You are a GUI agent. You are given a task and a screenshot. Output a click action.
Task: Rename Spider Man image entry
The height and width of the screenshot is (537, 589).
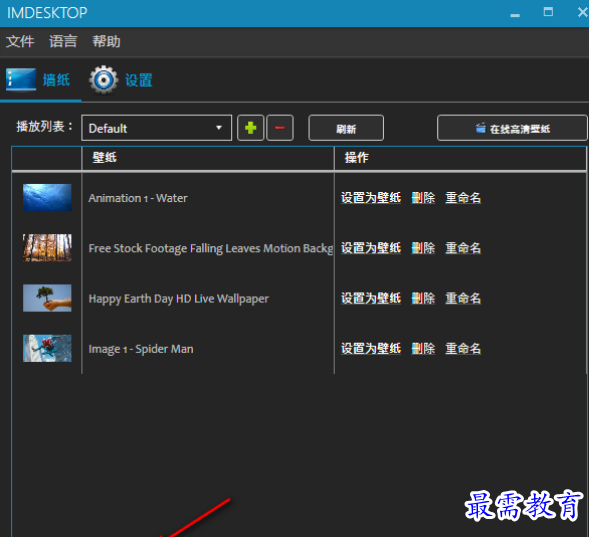pyautogui.click(x=463, y=348)
